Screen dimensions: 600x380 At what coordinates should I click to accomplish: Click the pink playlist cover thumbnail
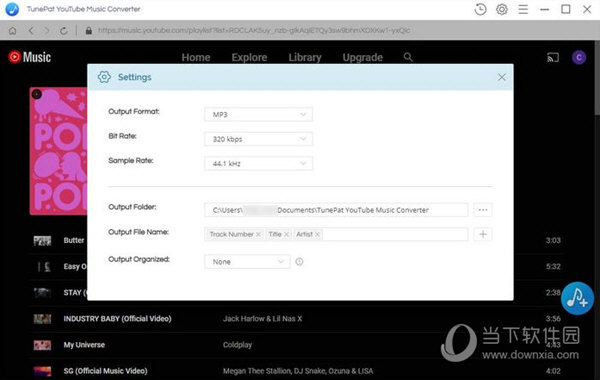click(59, 151)
